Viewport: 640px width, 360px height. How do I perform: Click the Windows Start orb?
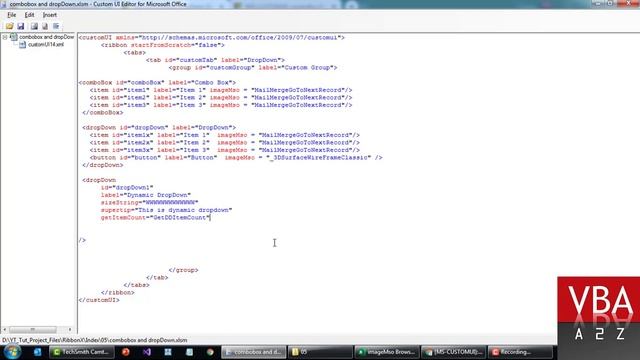[x=12, y=352]
